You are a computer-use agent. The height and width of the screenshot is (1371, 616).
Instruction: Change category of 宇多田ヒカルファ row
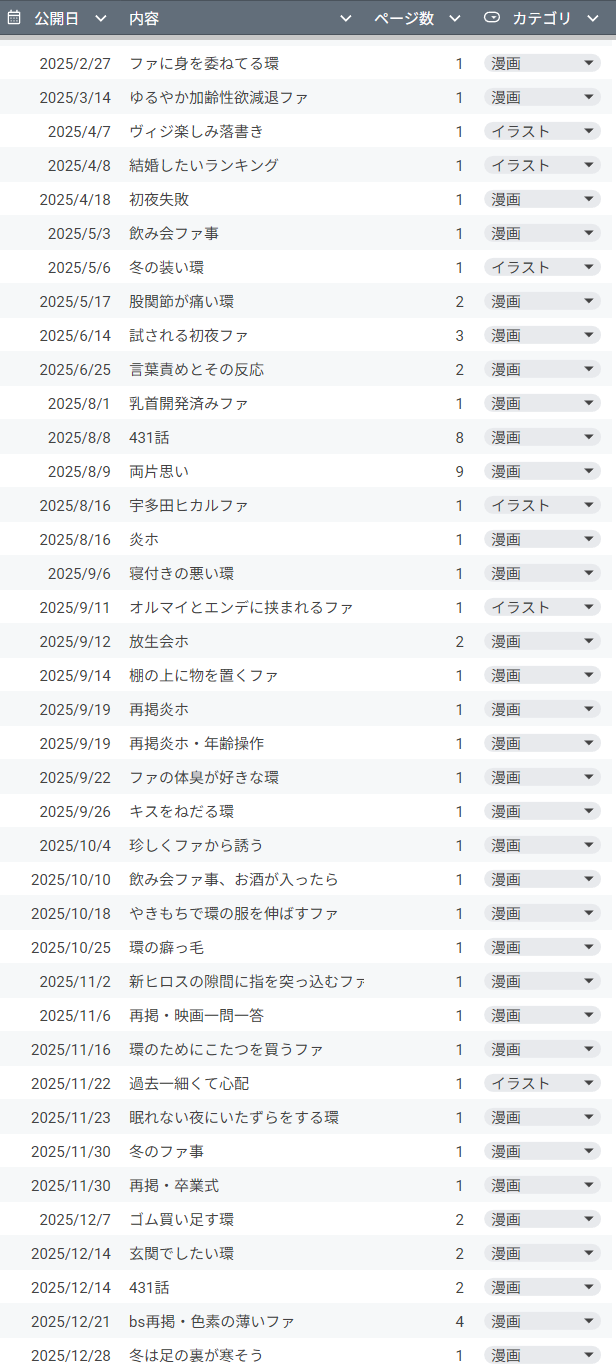click(x=590, y=505)
